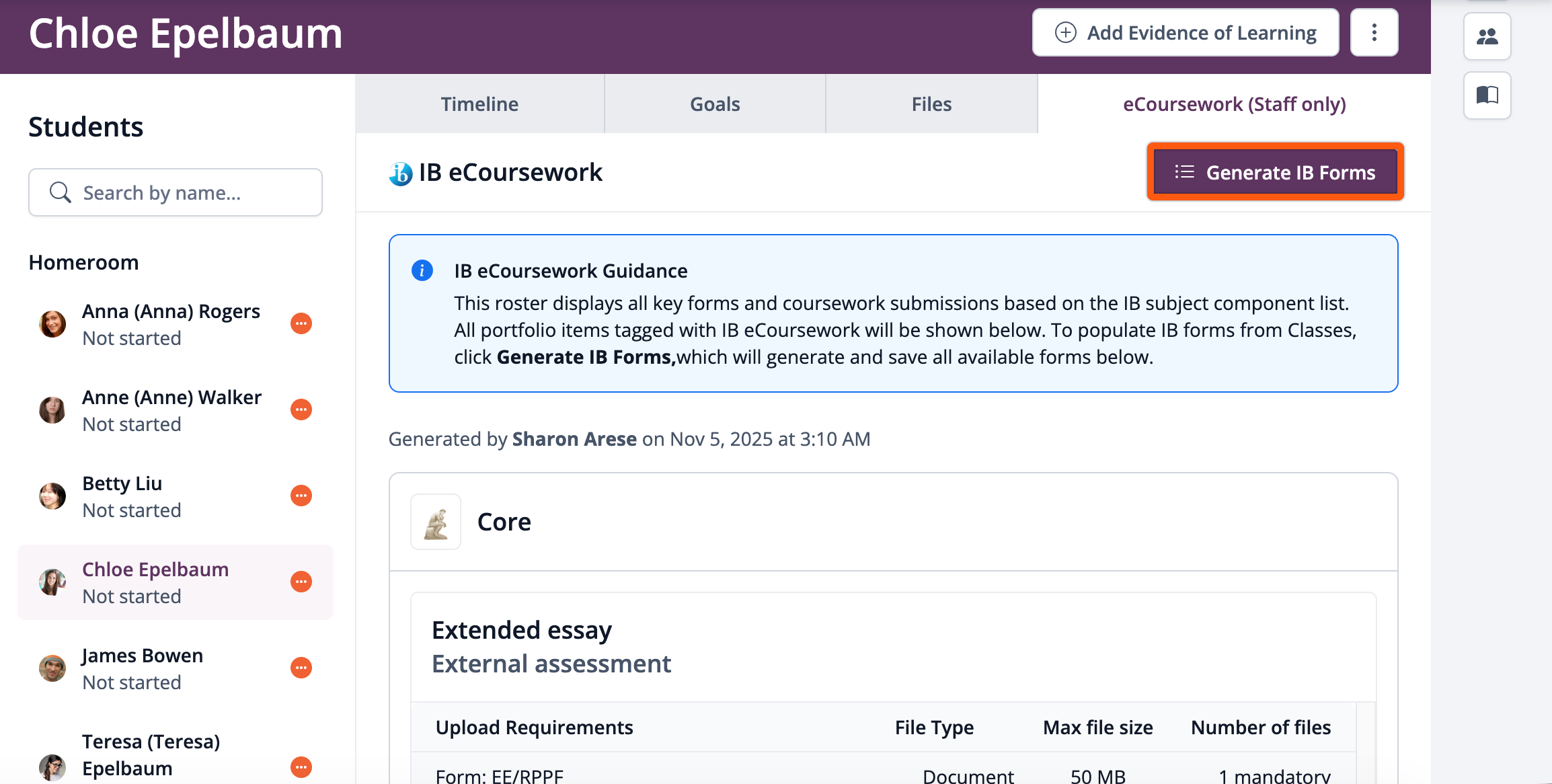Click Teresa Epelbaum's orange status icon
This screenshot has width=1552, height=784.
click(x=301, y=767)
